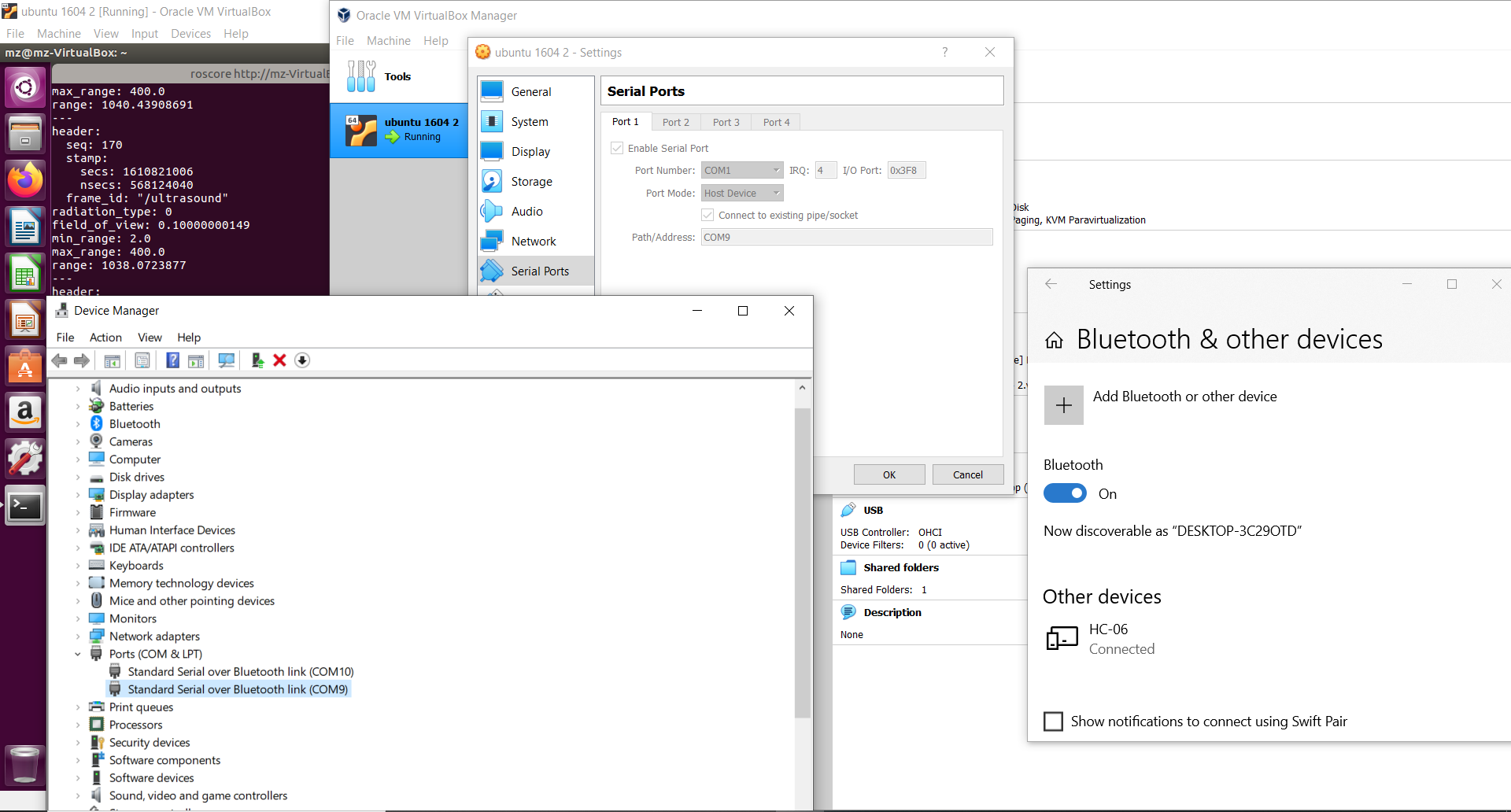Screen dimensions: 1511x812
Task: Open LibreOffice Calc from Ubuntu launcher
Action: click(25, 274)
